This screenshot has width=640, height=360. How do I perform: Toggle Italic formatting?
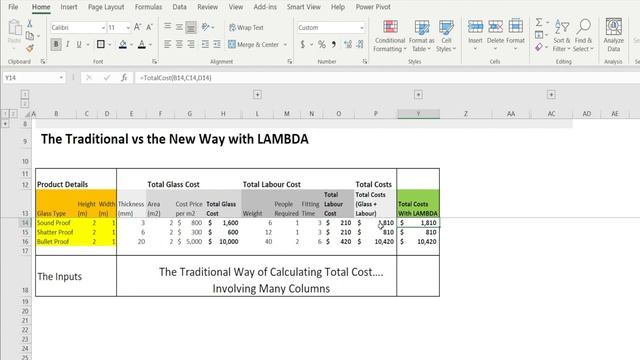(67, 44)
